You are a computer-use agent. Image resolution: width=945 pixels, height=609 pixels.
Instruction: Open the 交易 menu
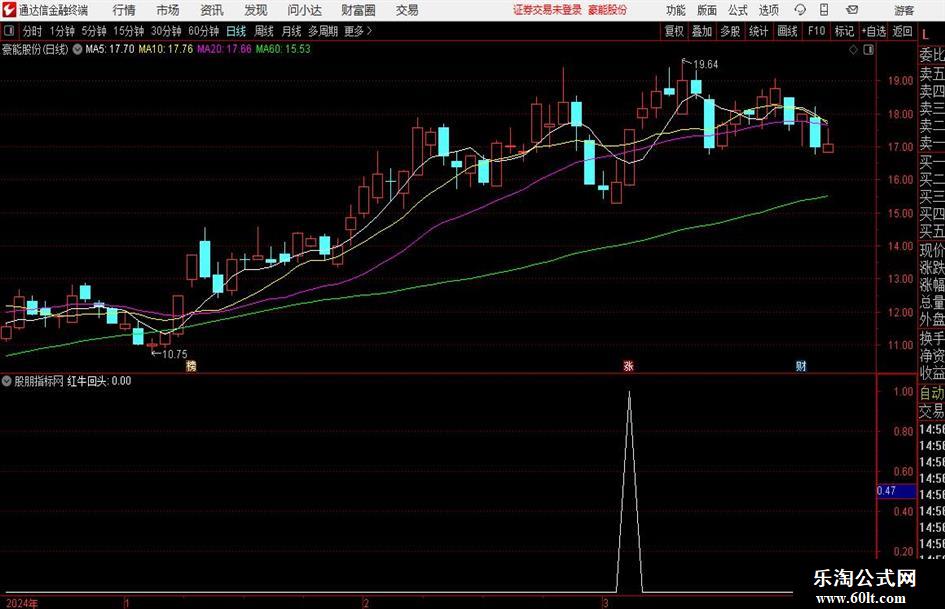tap(407, 10)
